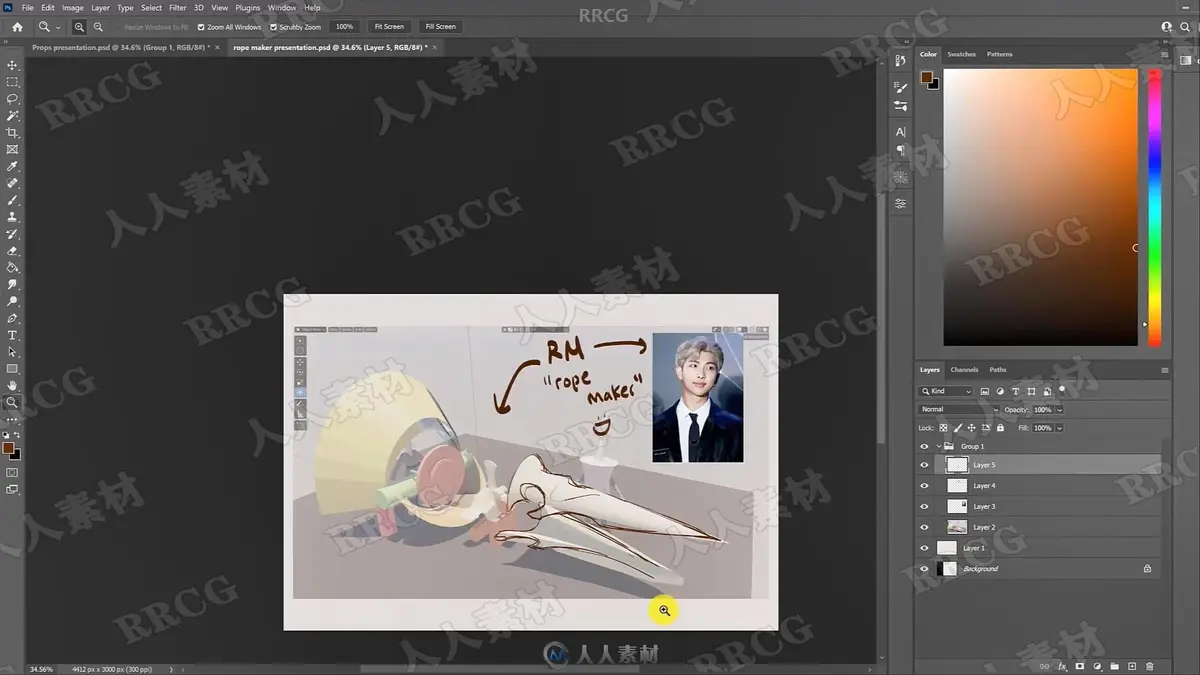The image size is (1200, 675).
Task: Select the Crop tool
Action: tap(13, 133)
